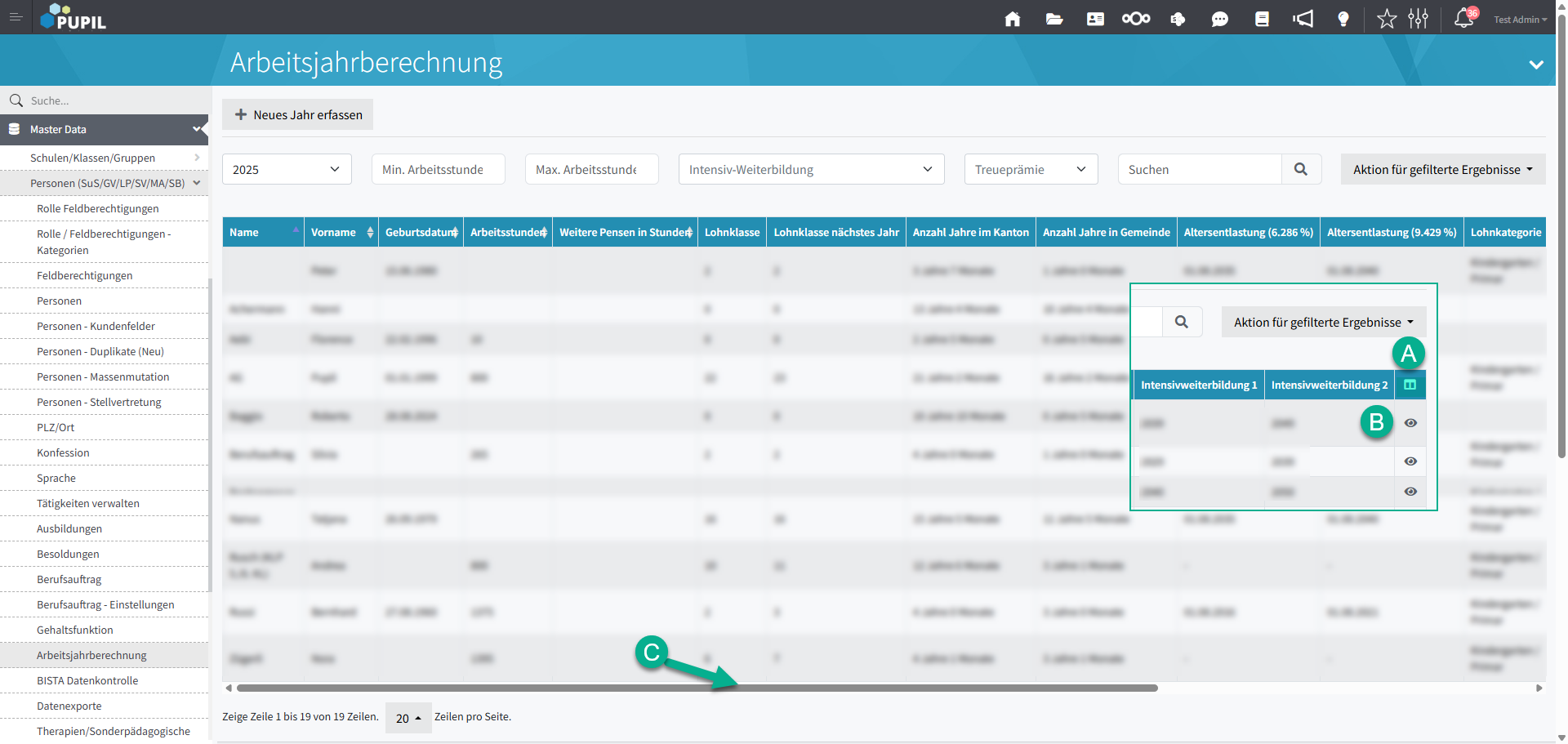The image size is (1568, 744).
Task: Click the horizontal scrollbar left arrow
Action: [229, 688]
